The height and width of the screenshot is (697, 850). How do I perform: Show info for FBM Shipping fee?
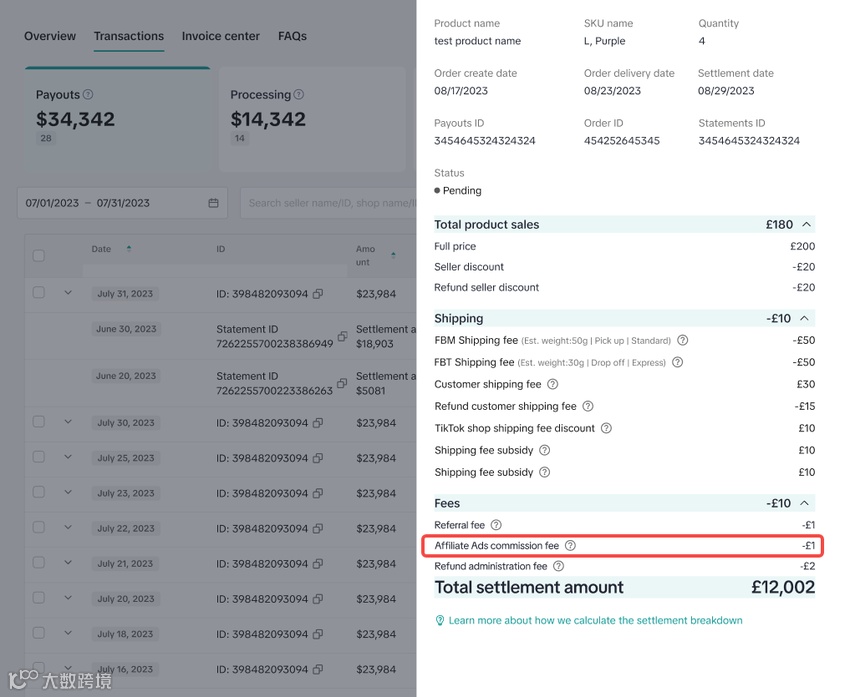point(683,340)
